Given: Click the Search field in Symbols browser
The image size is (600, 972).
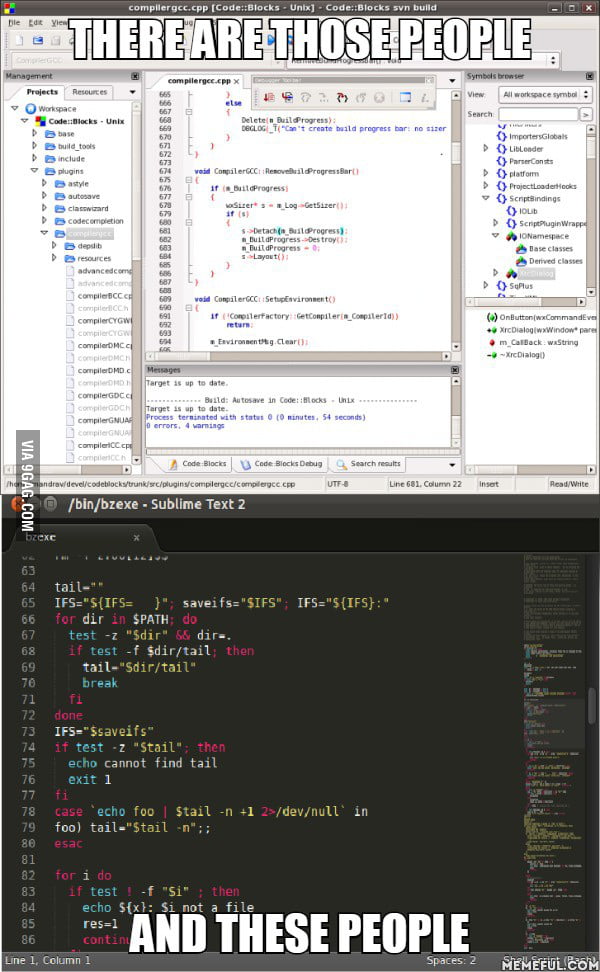Looking at the screenshot, I should click(538, 114).
